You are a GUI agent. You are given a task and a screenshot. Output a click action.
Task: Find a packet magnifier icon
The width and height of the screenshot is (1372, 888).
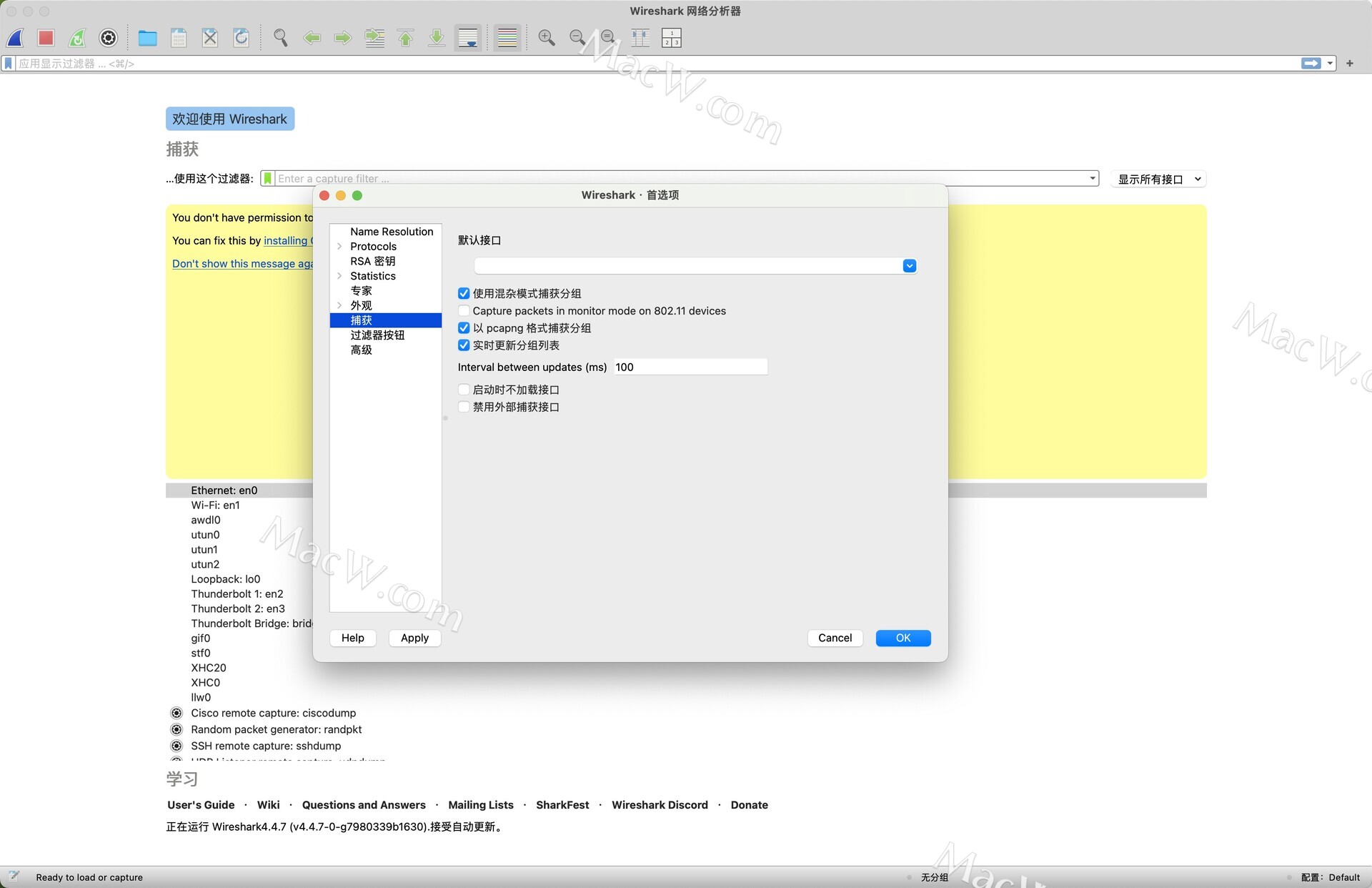(x=281, y=38)
